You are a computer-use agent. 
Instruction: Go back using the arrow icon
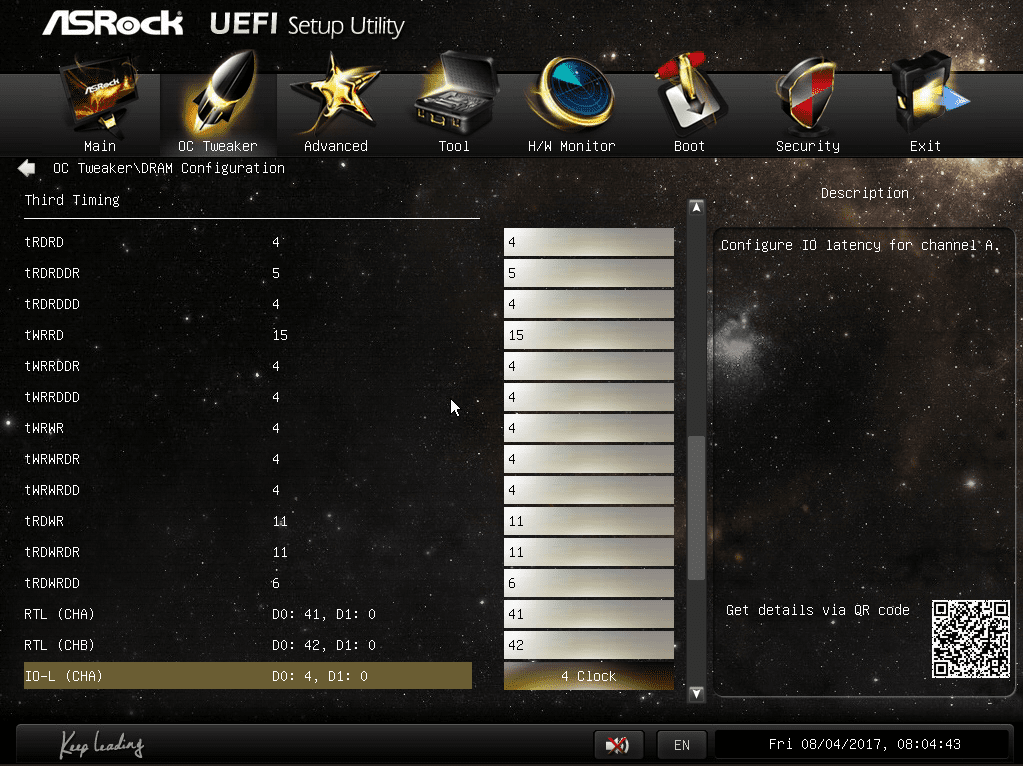[27, 168]
